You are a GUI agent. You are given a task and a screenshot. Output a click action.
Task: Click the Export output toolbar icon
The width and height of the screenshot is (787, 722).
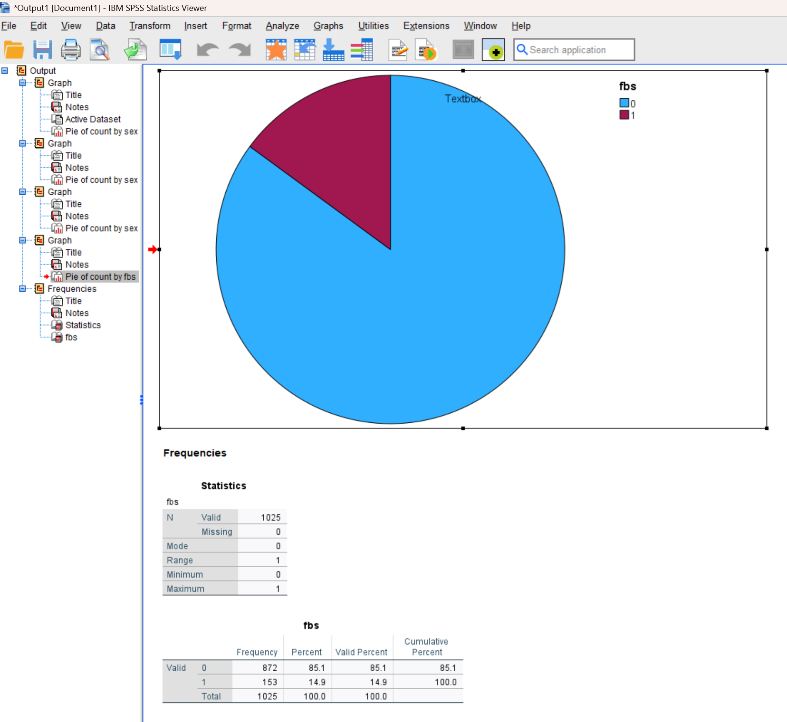135,50
